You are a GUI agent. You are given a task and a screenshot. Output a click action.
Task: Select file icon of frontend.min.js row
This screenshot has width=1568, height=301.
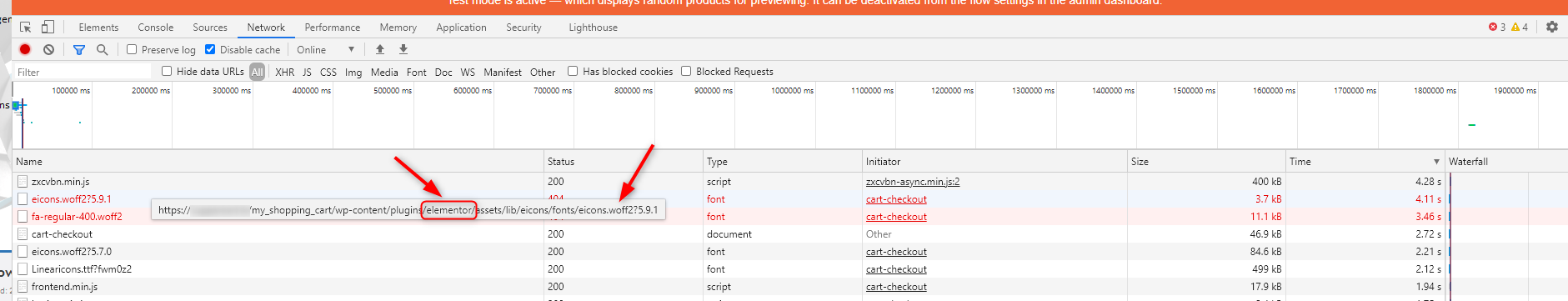click(x=23, y=286)
